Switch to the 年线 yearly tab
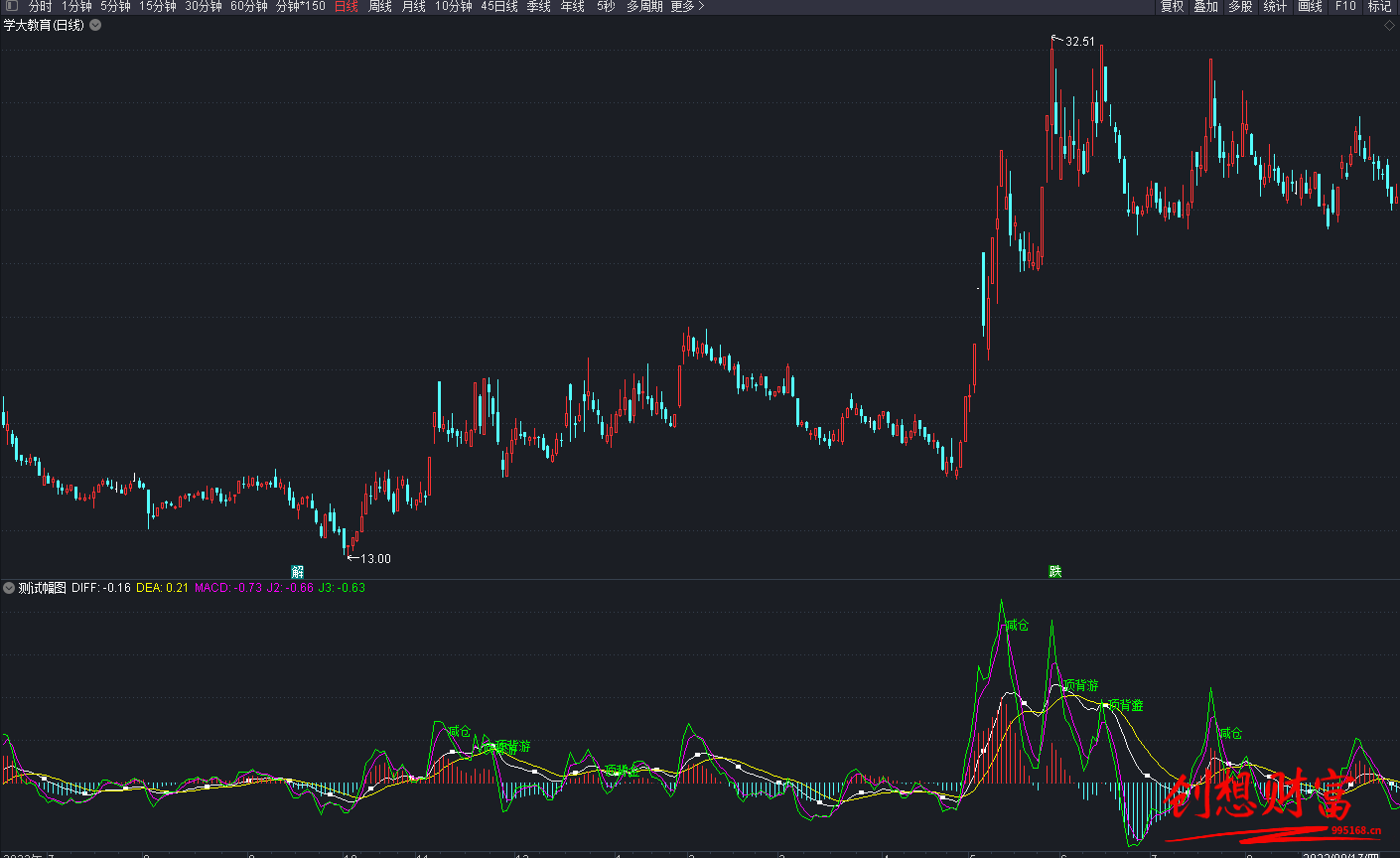1400x858 pixels. point(572,6)
